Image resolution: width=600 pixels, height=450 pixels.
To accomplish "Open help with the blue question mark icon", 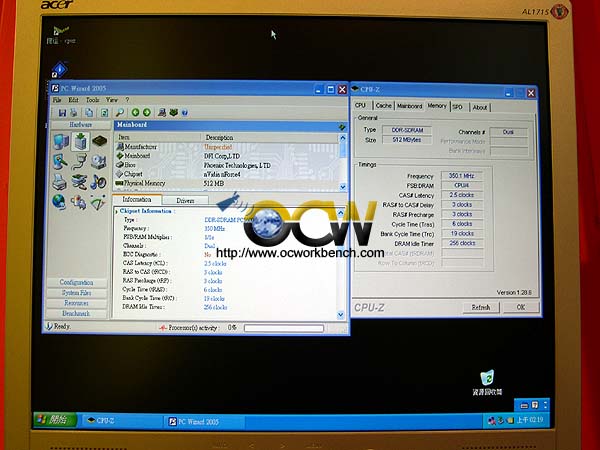I will [x=185, y=112].
